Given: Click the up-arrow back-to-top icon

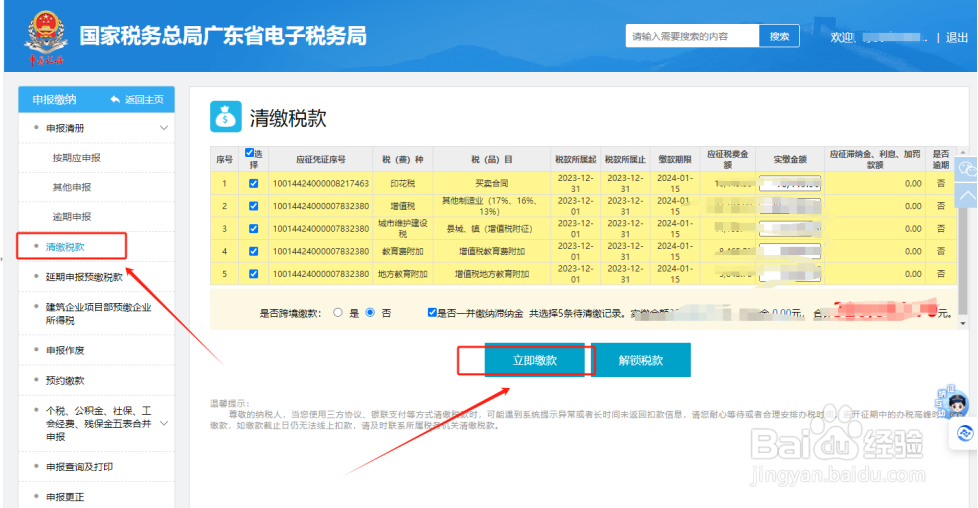Looking at the screenshot, I should (x=967, y=196).
